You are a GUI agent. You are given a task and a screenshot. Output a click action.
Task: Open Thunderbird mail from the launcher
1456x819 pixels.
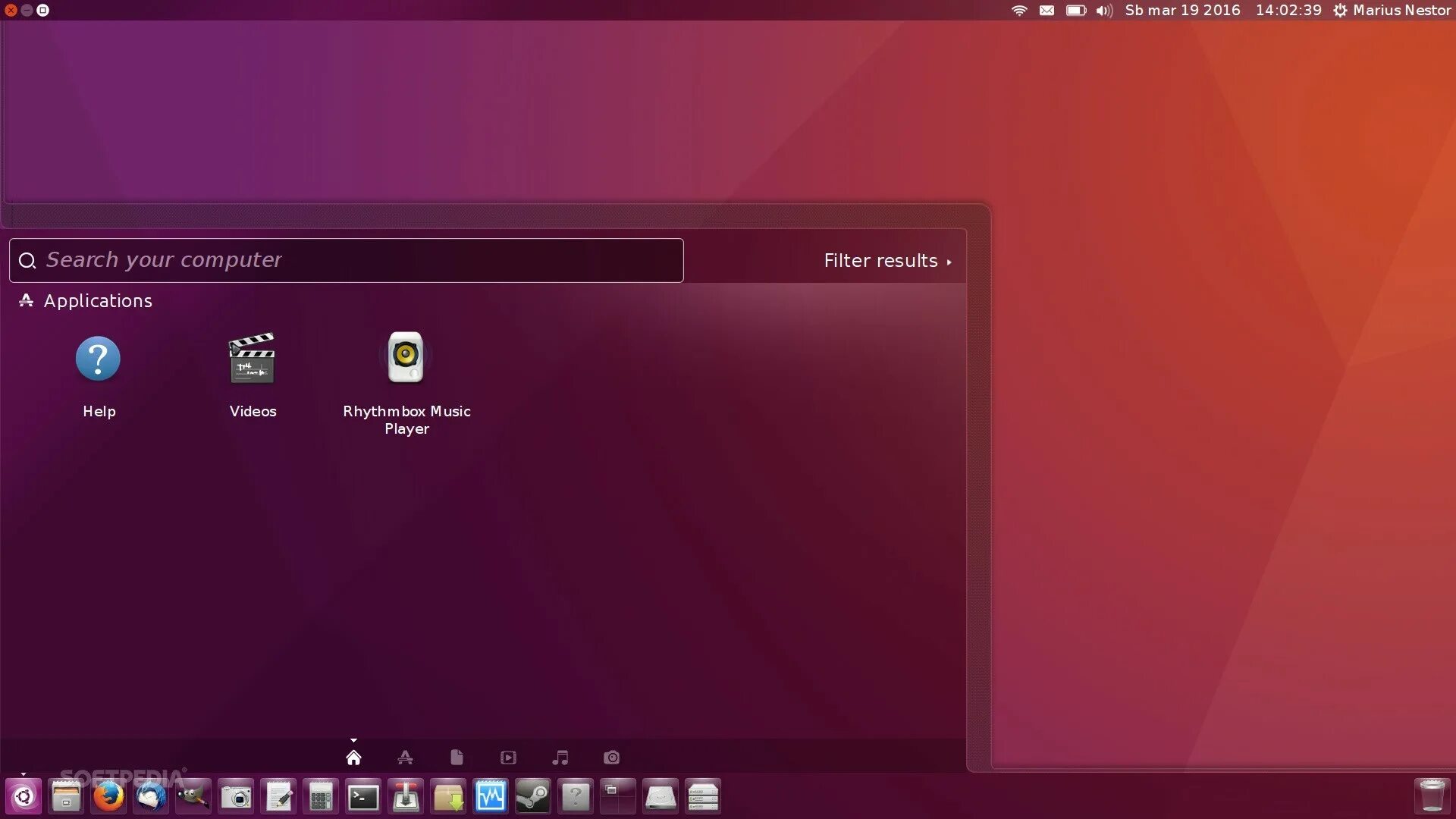(151, 796)
